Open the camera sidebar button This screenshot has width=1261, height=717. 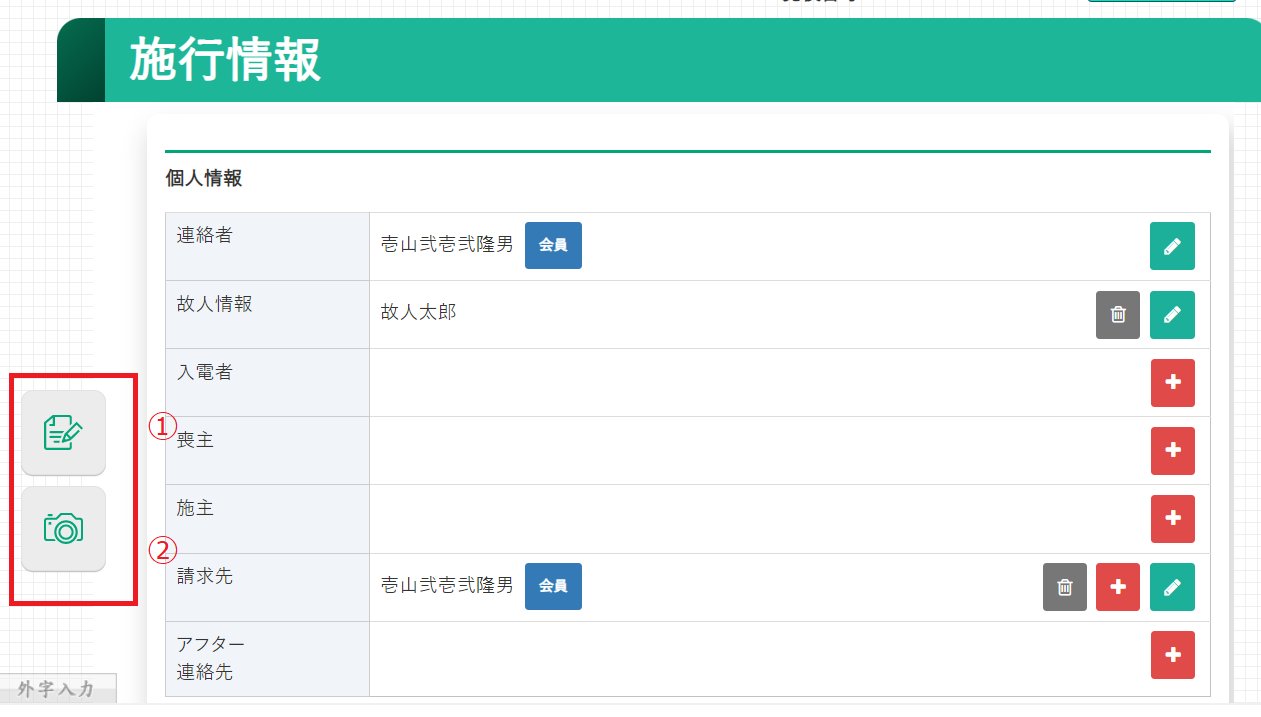tap(63, 528)
